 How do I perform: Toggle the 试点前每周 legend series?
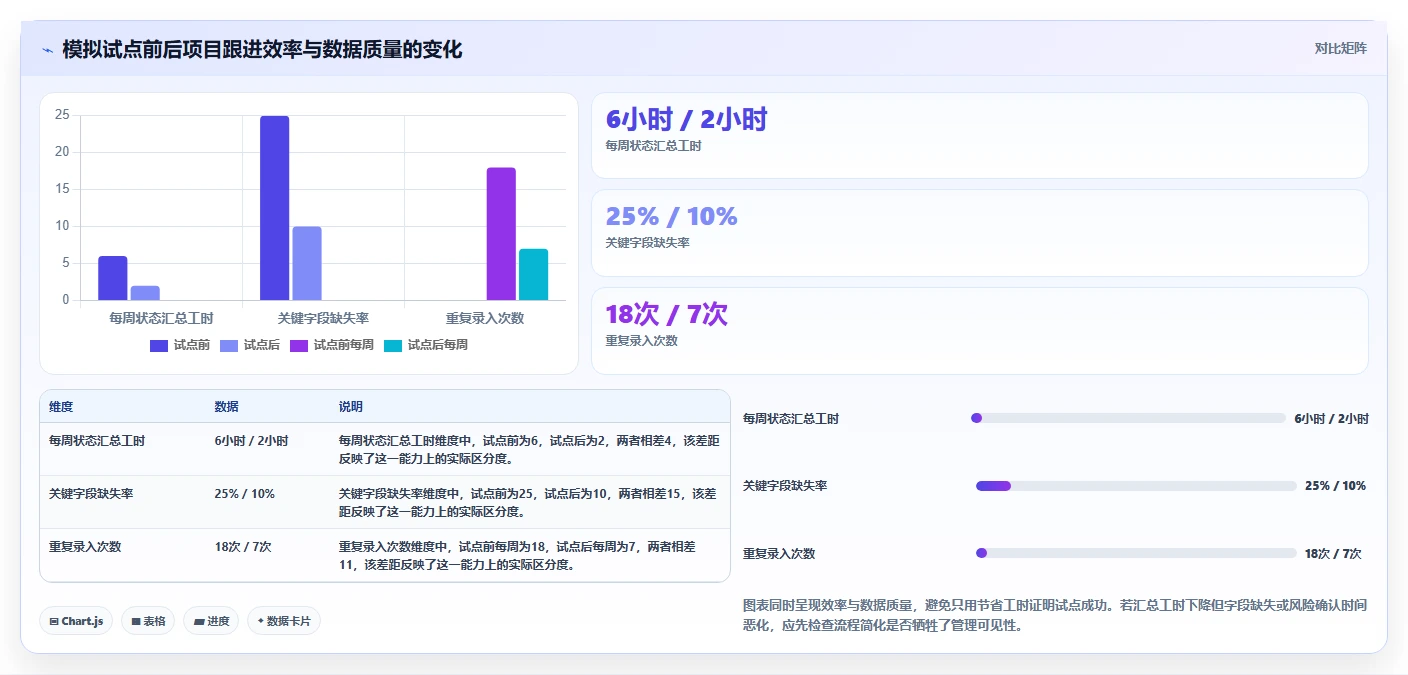[332, 345]
